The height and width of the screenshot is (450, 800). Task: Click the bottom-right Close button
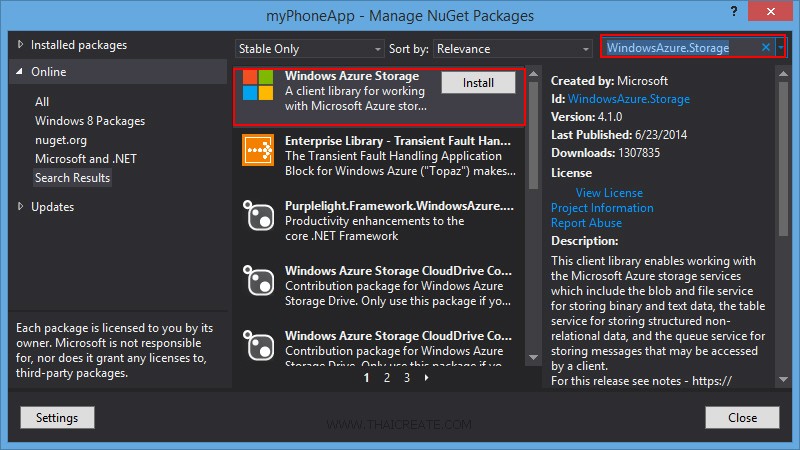pyautogui.click(x=742, y=417)
